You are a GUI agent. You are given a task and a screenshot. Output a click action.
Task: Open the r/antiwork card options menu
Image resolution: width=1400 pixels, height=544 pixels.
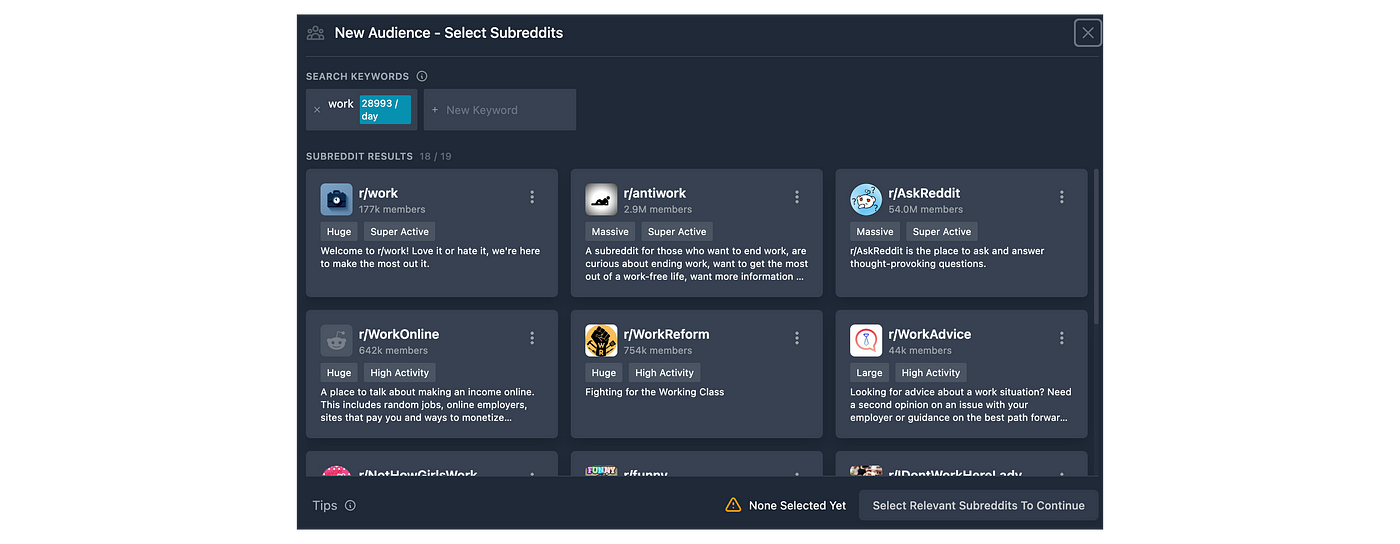pyautogui.click(x=797, y=197)
